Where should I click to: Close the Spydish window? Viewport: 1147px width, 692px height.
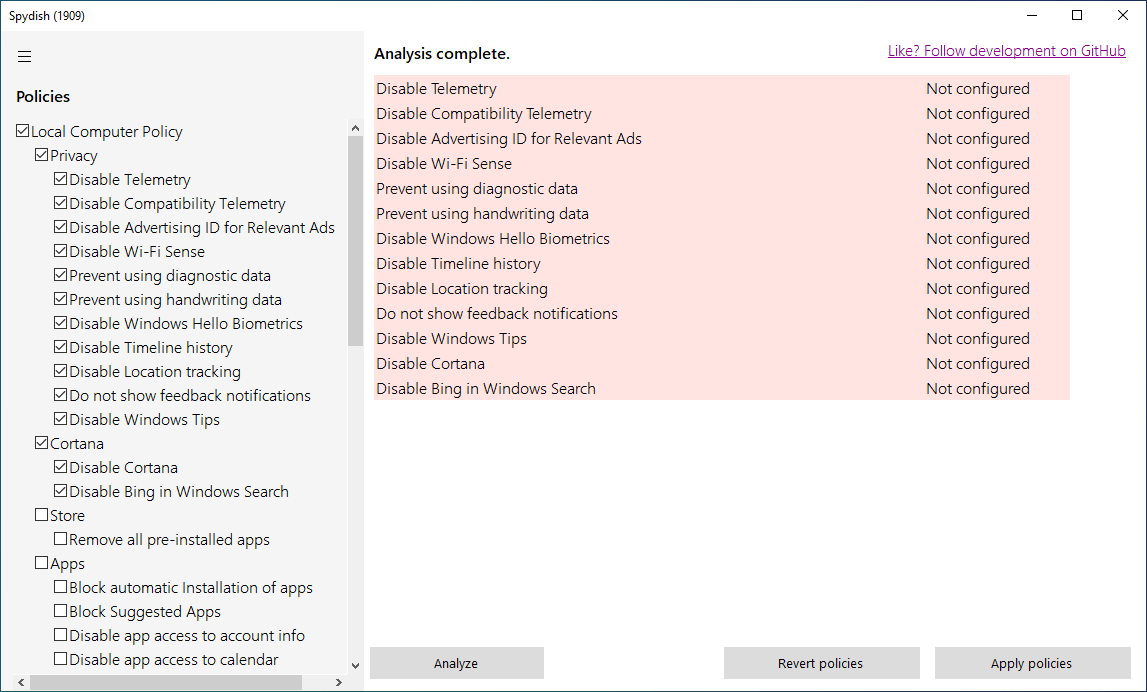click(1123, 15)
